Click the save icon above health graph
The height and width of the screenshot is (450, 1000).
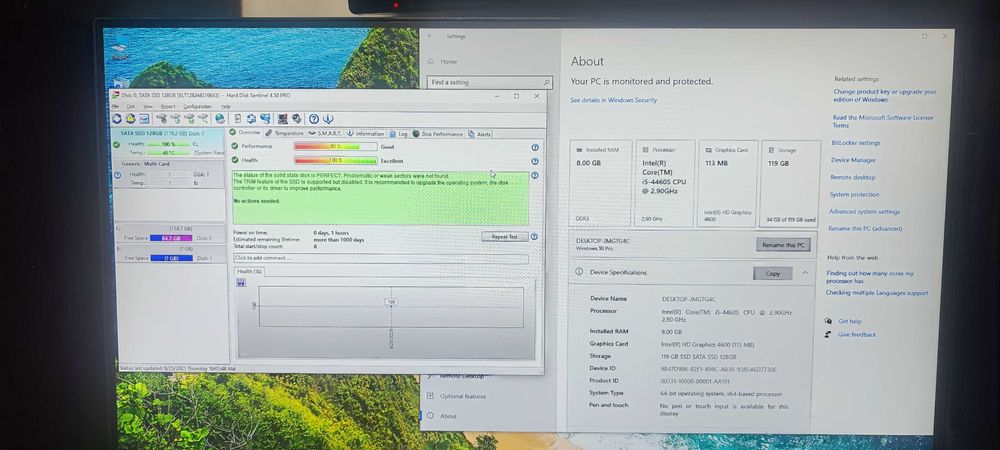click(x=241, y=282)
